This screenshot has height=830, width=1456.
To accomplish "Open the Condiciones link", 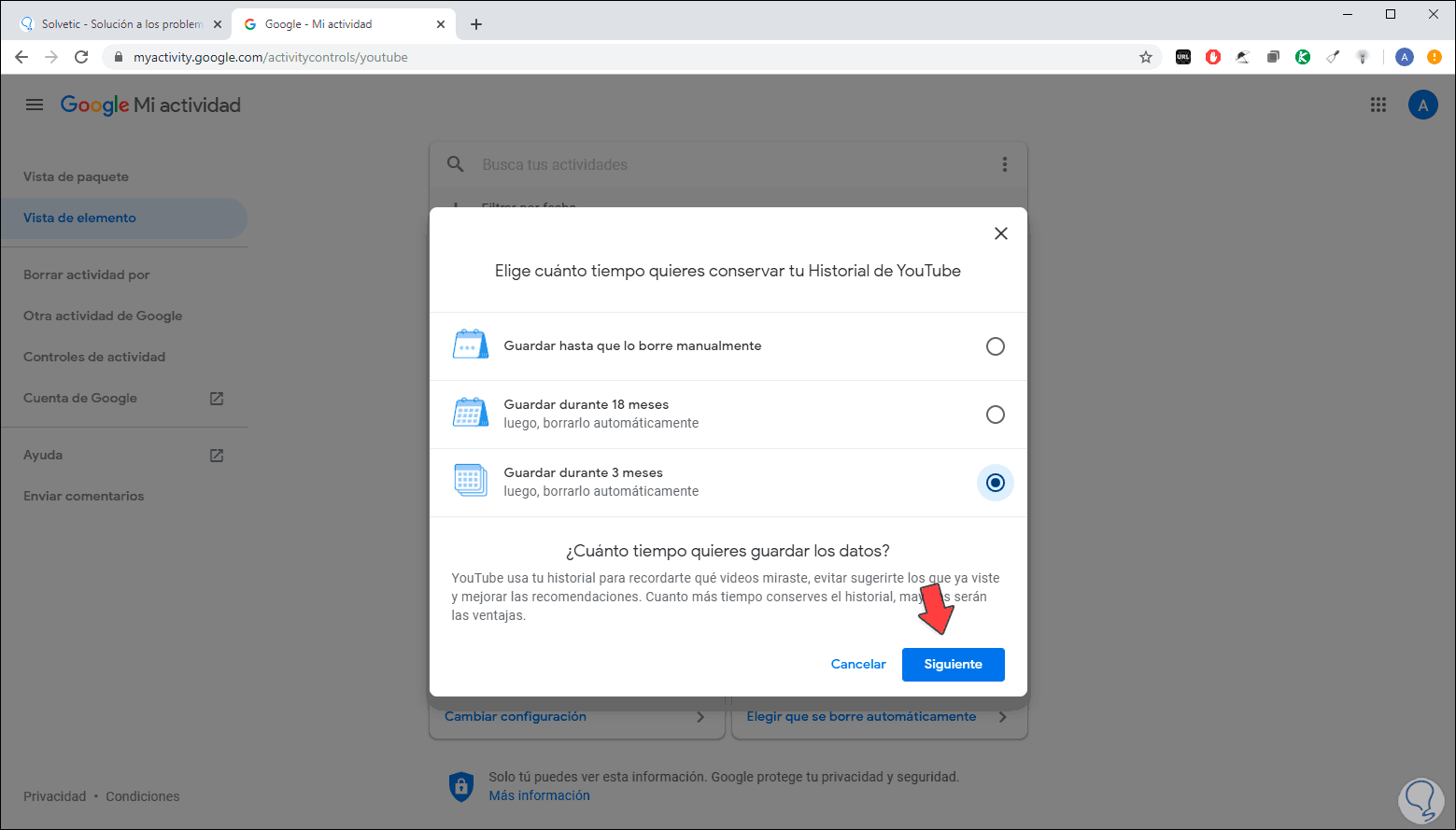I will pyautogui.click(x=143, y=796).
